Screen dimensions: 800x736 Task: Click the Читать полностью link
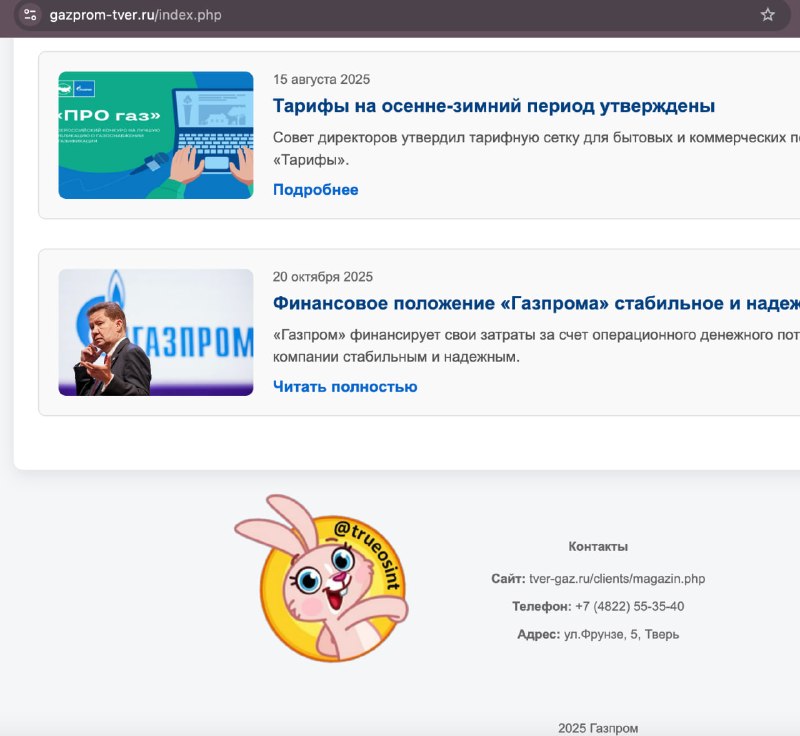click(345, 387)
